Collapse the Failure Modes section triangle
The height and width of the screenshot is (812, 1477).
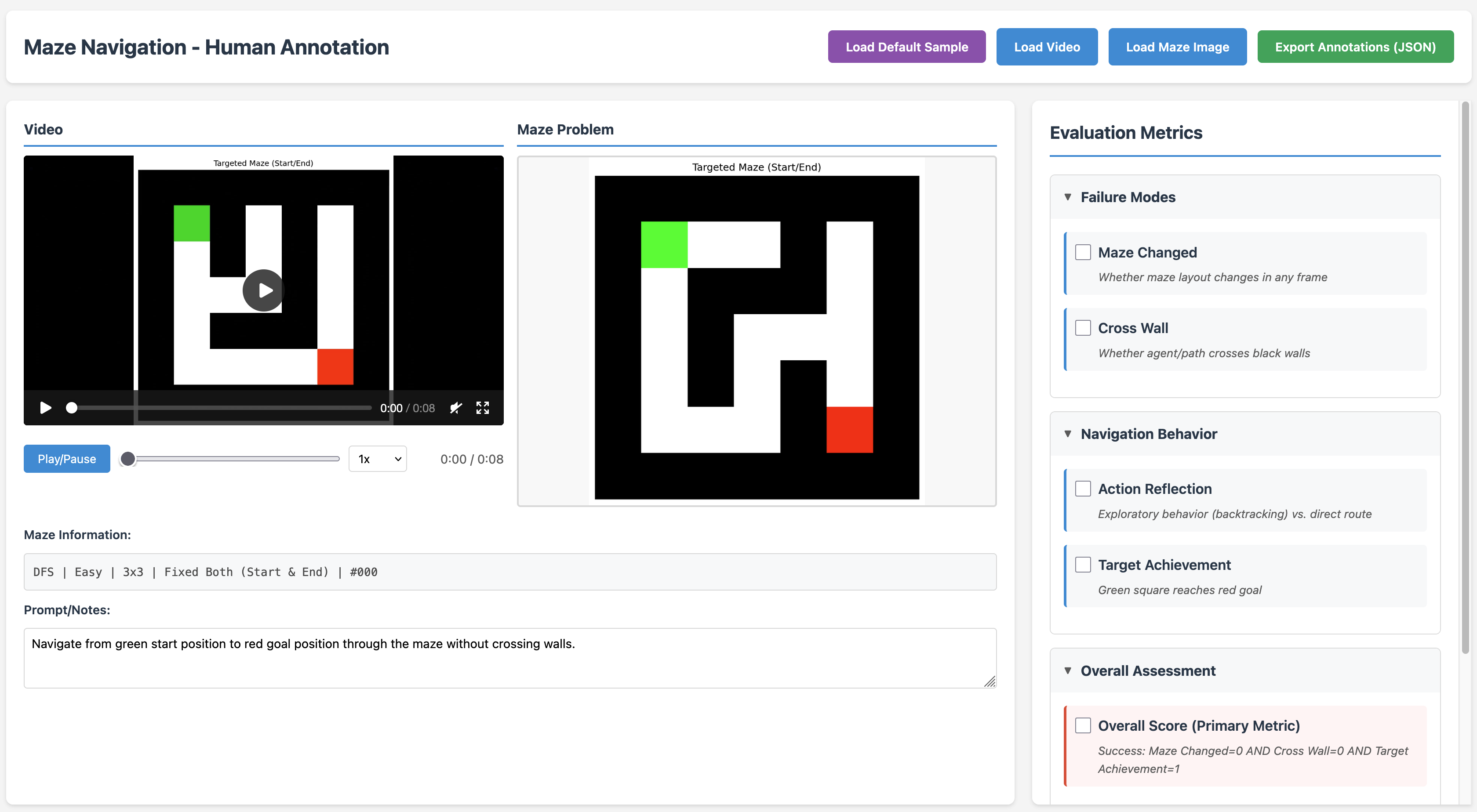click(x=1068, y=197)
